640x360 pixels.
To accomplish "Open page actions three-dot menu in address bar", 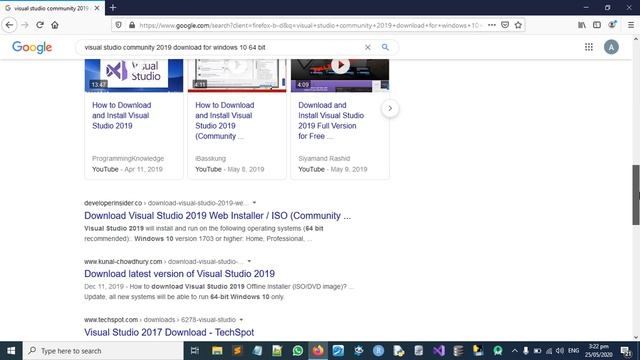I will click(x=492, y=25).
